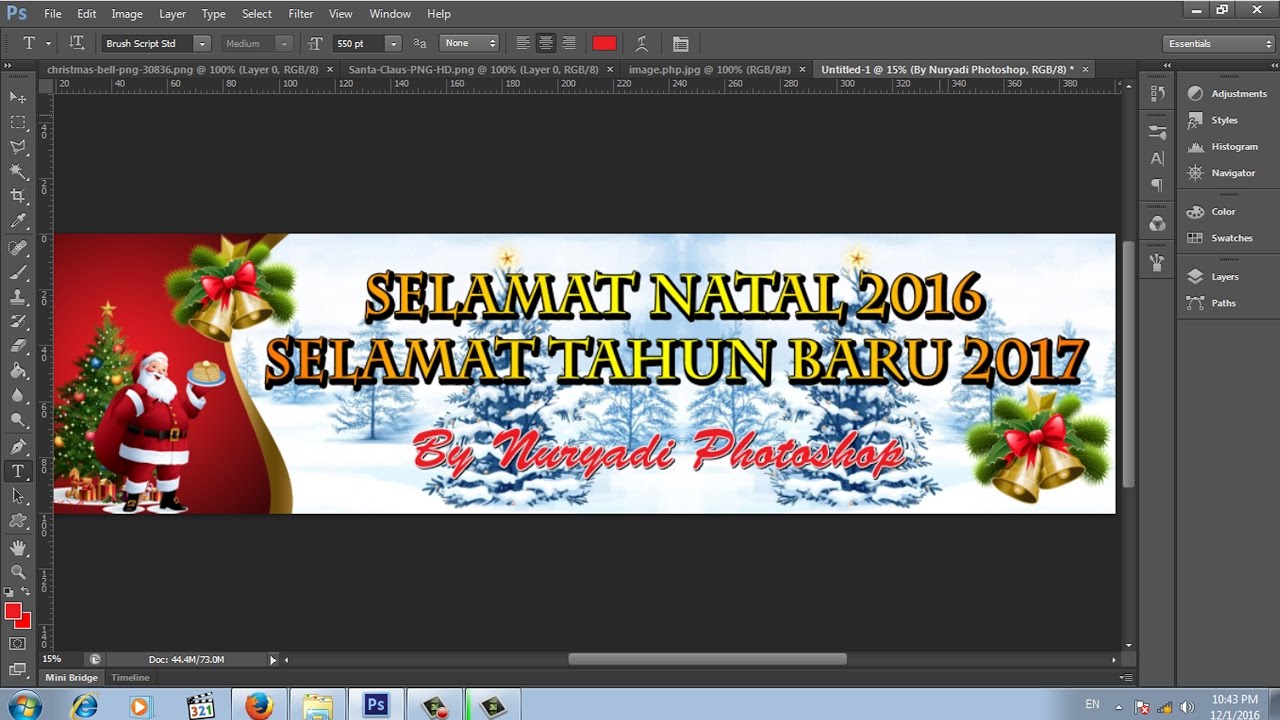
Task: Open the Essentials workspace dropdown
Action: 1220,43
